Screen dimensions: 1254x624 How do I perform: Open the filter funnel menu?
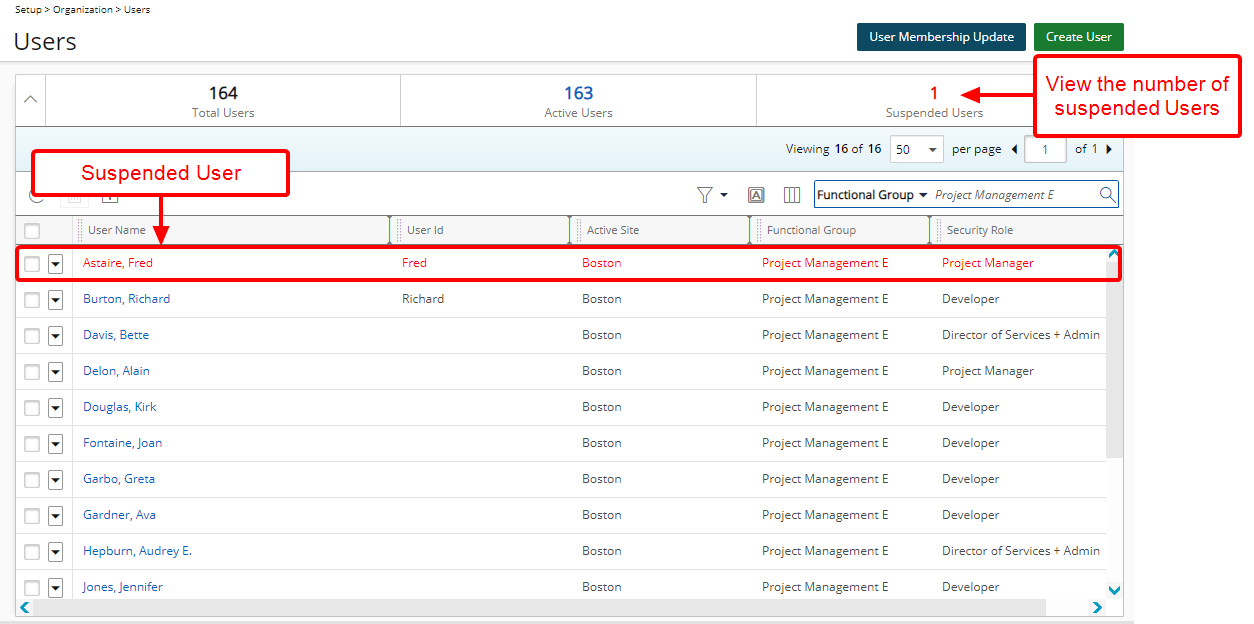coord(711,195)
